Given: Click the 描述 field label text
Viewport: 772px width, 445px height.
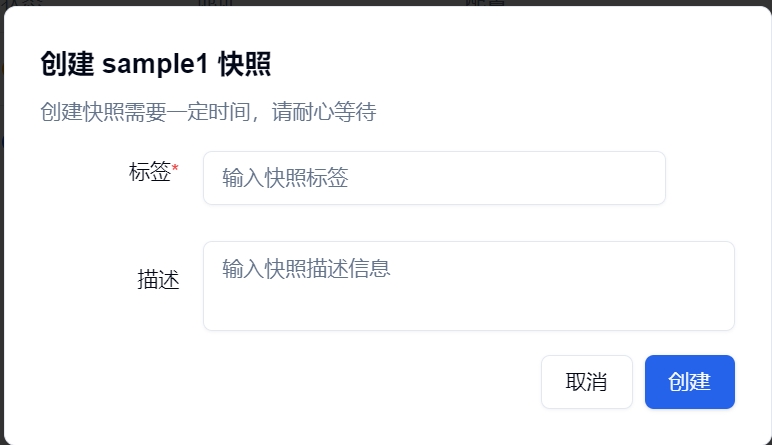Looking at the screenshot, I should (158, 280).
